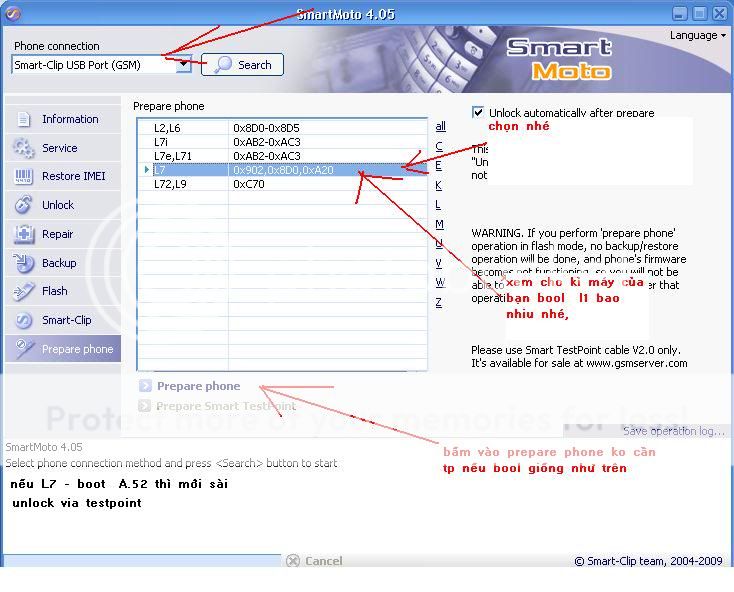This screenshot has height=592, width=734.
Task: Open the Backup section
Action: point(63,263)
